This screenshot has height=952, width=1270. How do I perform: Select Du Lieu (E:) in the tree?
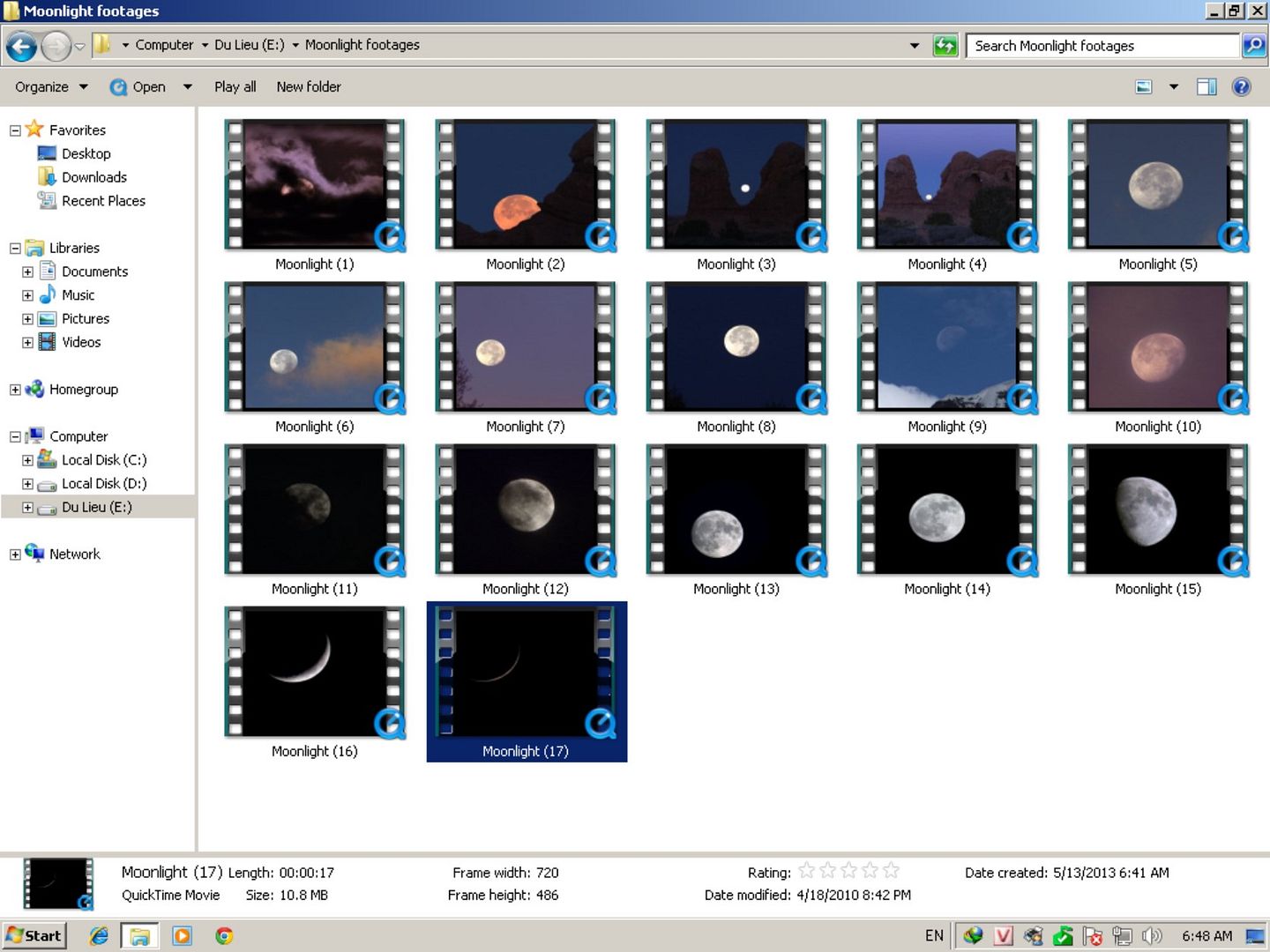(x=96, y=507)
